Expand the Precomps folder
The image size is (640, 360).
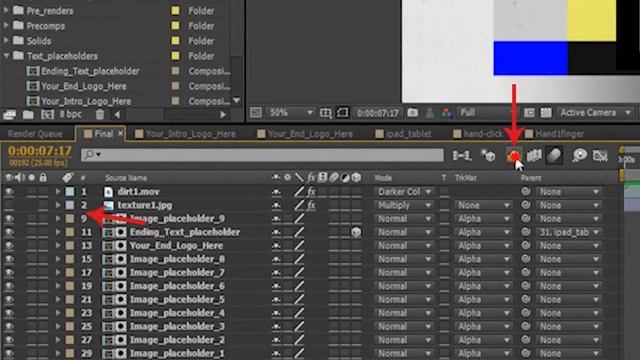pos(6,25)
